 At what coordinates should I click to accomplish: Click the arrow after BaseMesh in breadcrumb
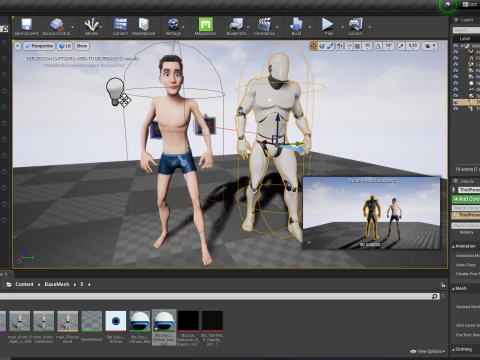(x=75, y=284)
